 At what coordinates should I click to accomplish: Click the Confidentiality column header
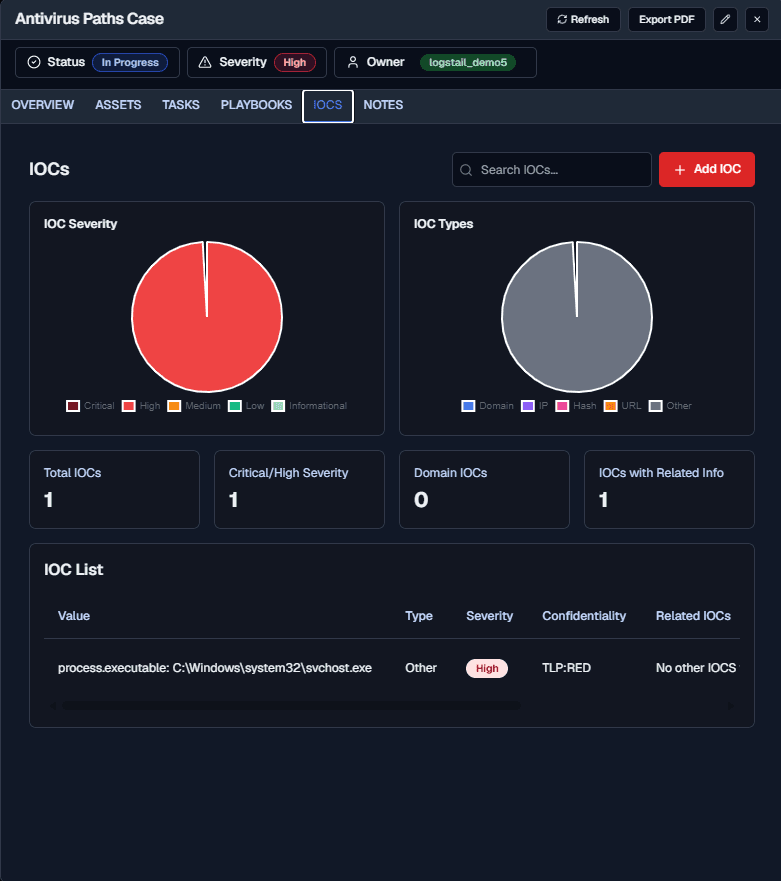[584, 616]
